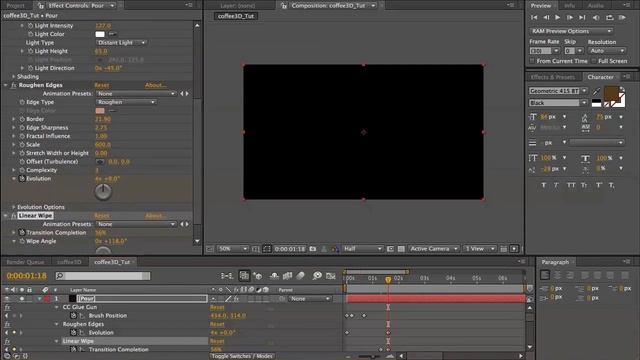
Task: Toggle Roughen Edges fx enable switch
Action: (13, 85)
